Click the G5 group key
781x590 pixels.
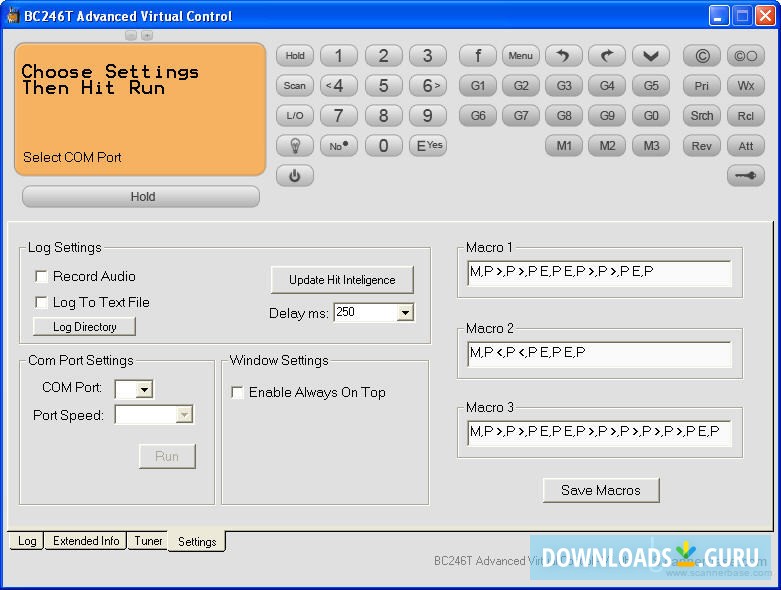coord(651,86)
